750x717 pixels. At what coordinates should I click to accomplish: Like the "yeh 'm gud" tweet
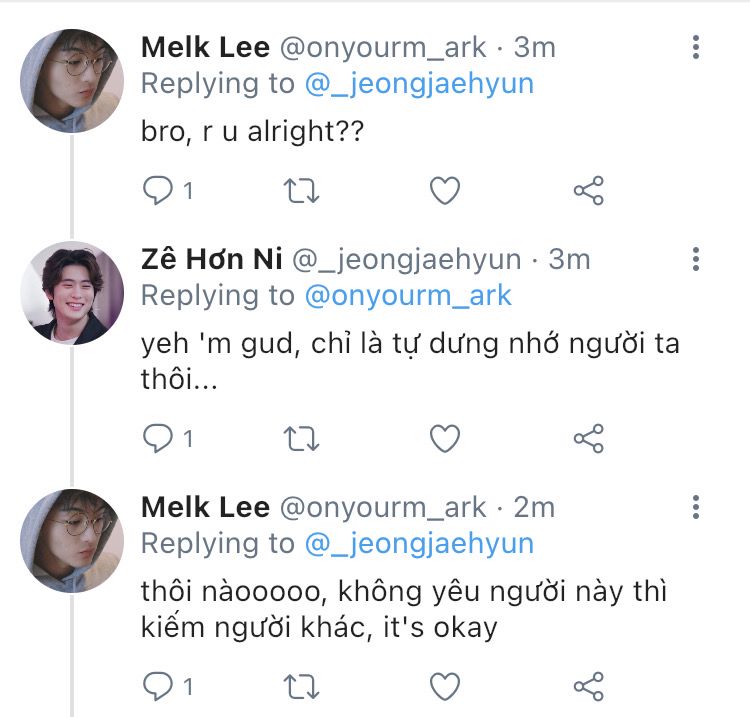pyautogui.click(x=444, y=437)
